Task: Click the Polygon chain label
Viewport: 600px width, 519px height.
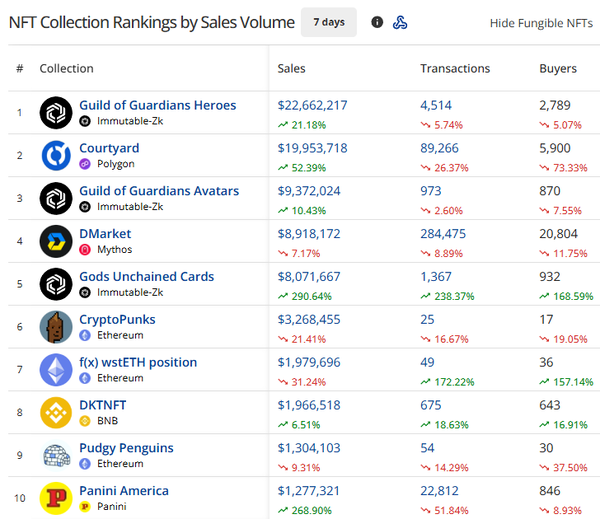Action: coord(116,164)
